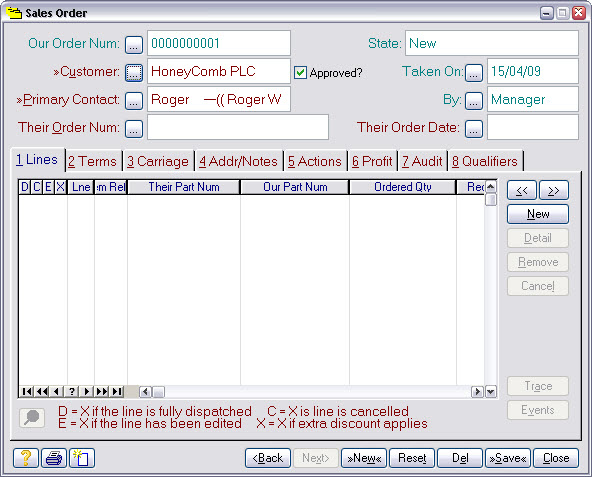The width and height of the screenshot is (592, 477).
Task: Click the printer icon
Action: click(54, 458)
